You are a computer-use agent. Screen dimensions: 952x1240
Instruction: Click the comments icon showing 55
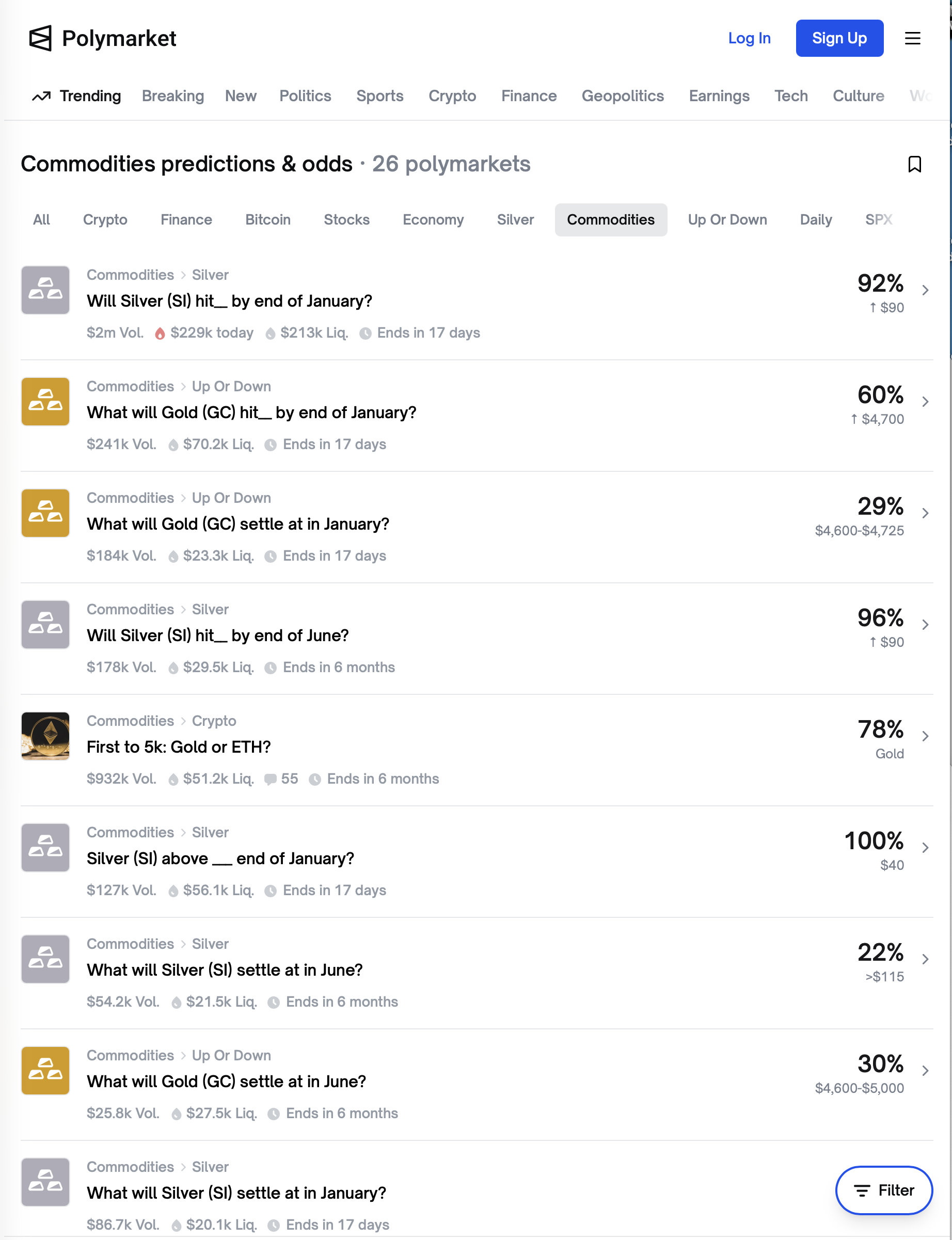[271, 780]
